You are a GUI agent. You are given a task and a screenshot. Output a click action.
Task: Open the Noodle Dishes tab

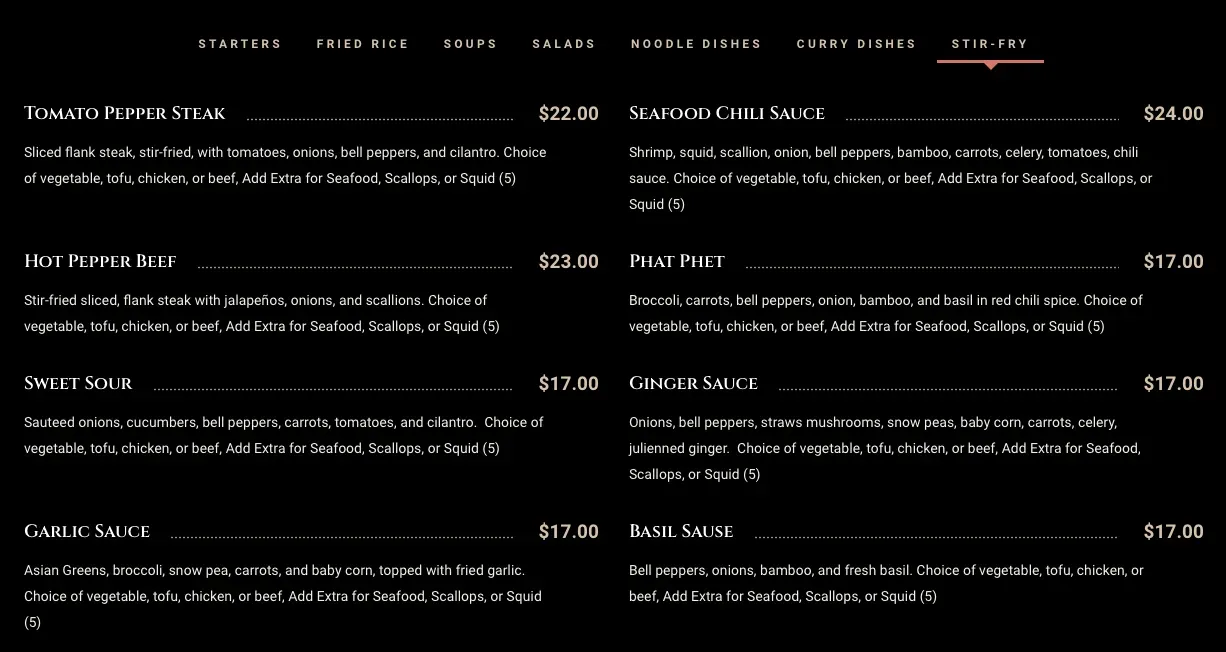coord(696,44)
